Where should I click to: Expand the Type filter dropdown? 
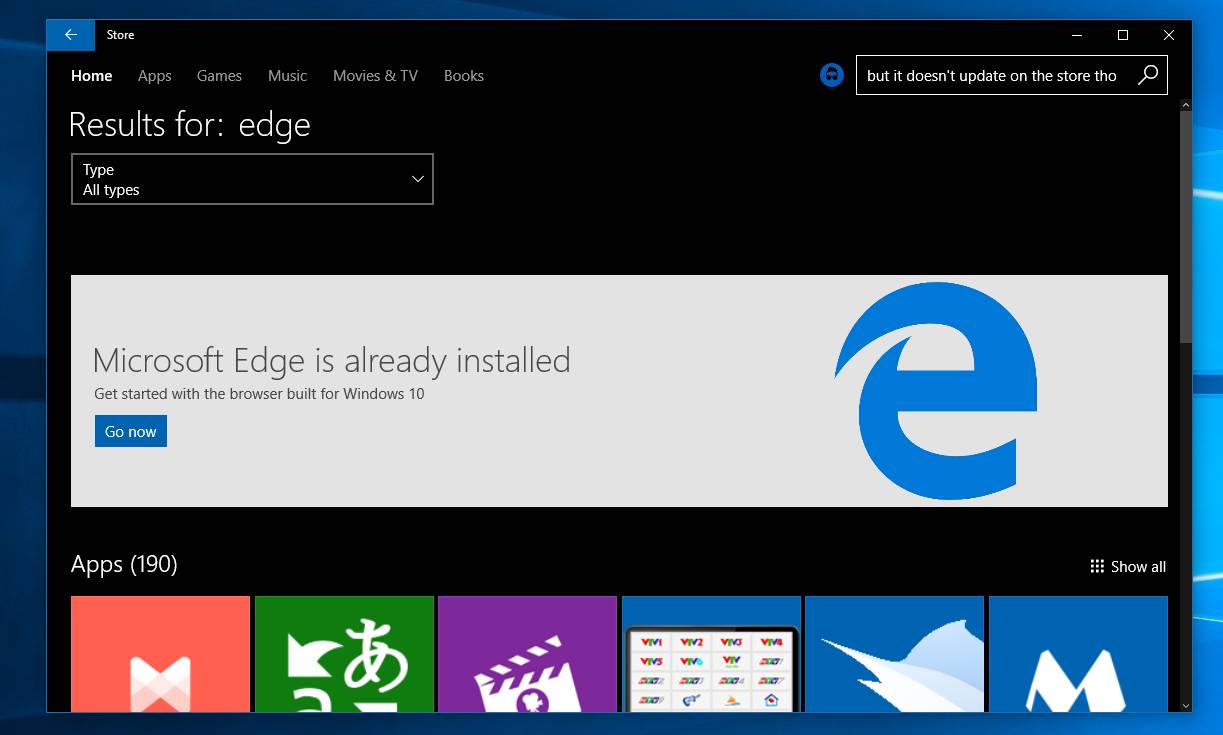click(x=252, y=179)
